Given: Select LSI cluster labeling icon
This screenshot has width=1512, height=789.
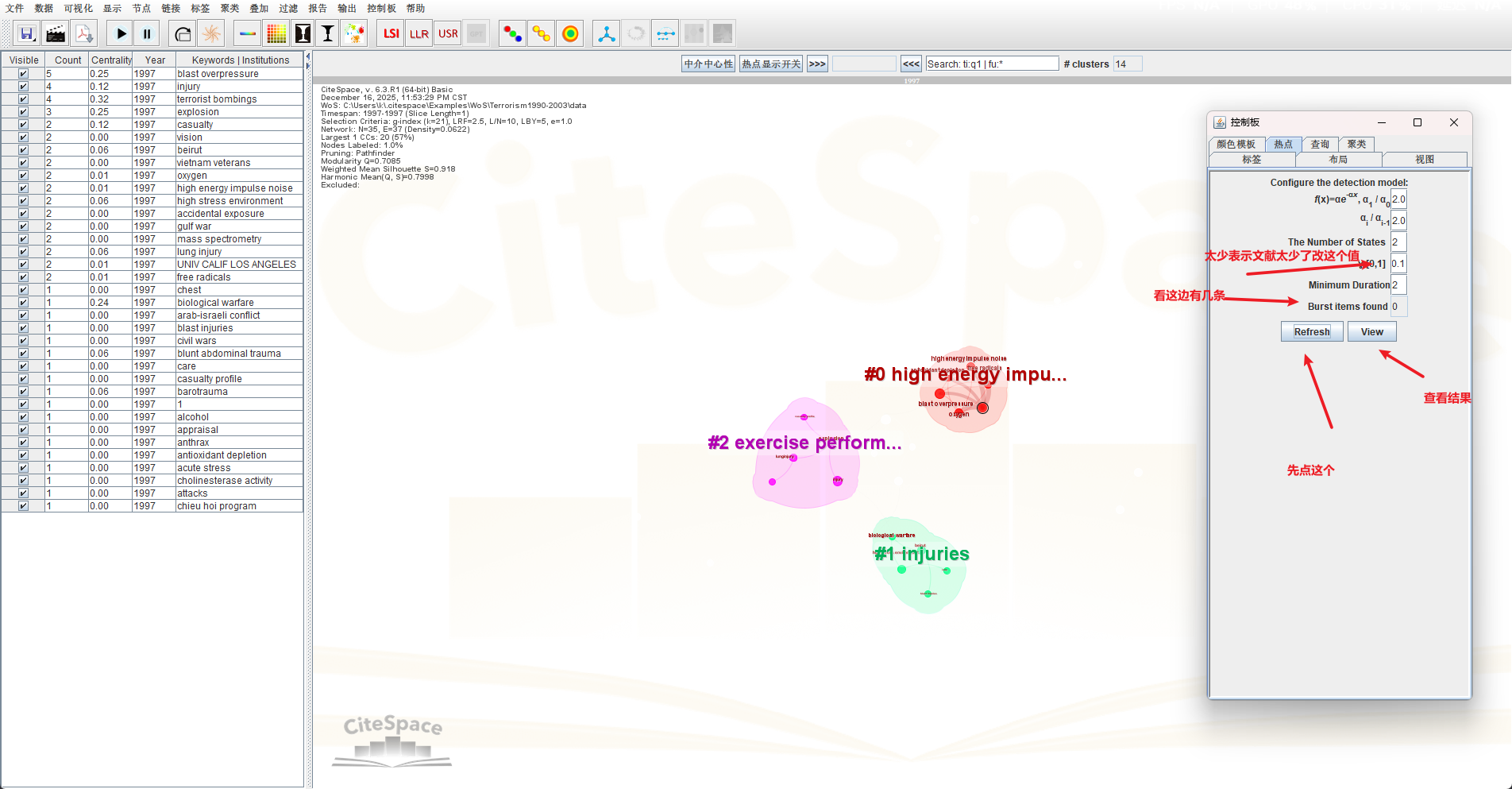Looking at the screenshot, I should click(391, 34).
